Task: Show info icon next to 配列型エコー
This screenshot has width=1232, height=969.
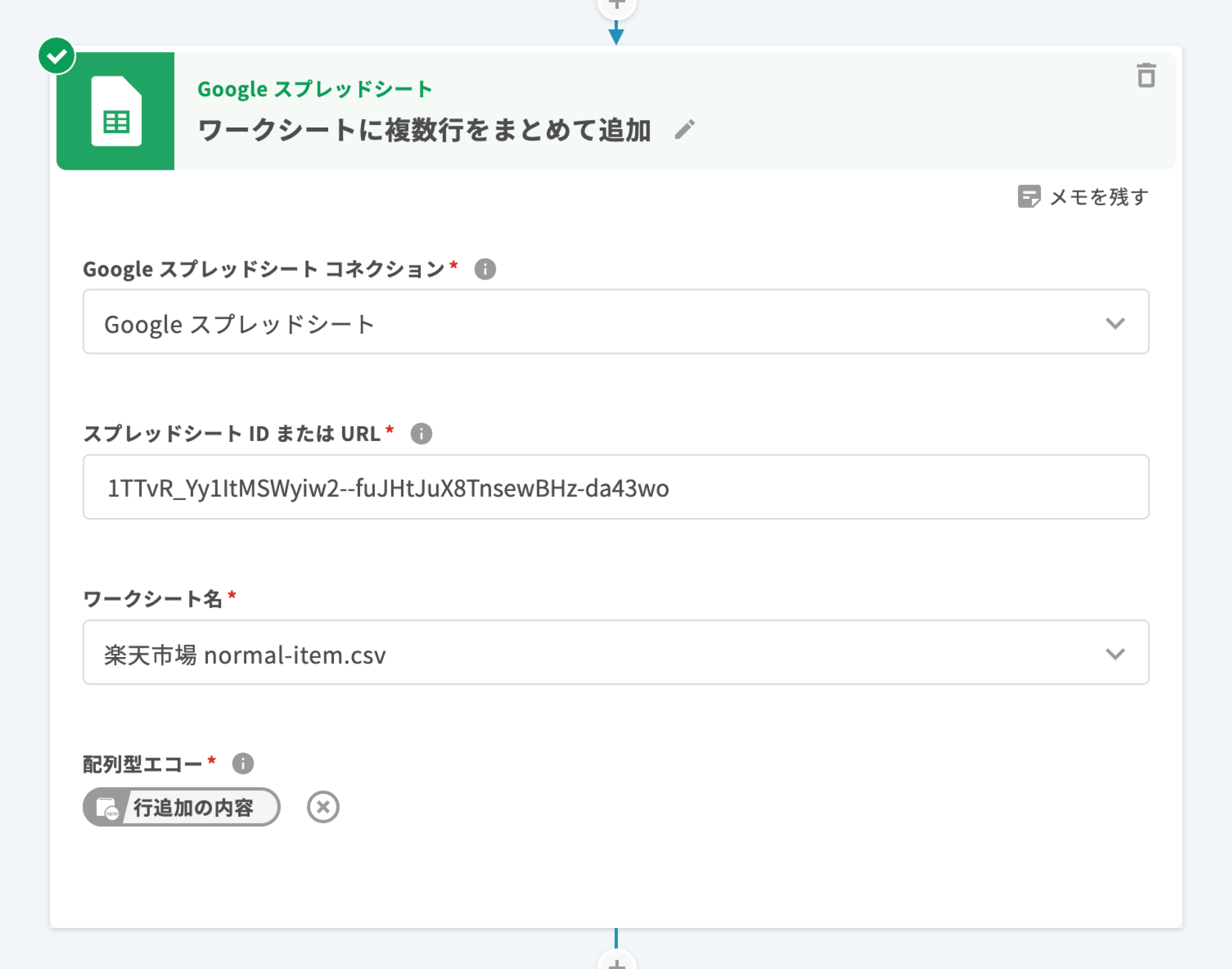Action: coord(243,763)
